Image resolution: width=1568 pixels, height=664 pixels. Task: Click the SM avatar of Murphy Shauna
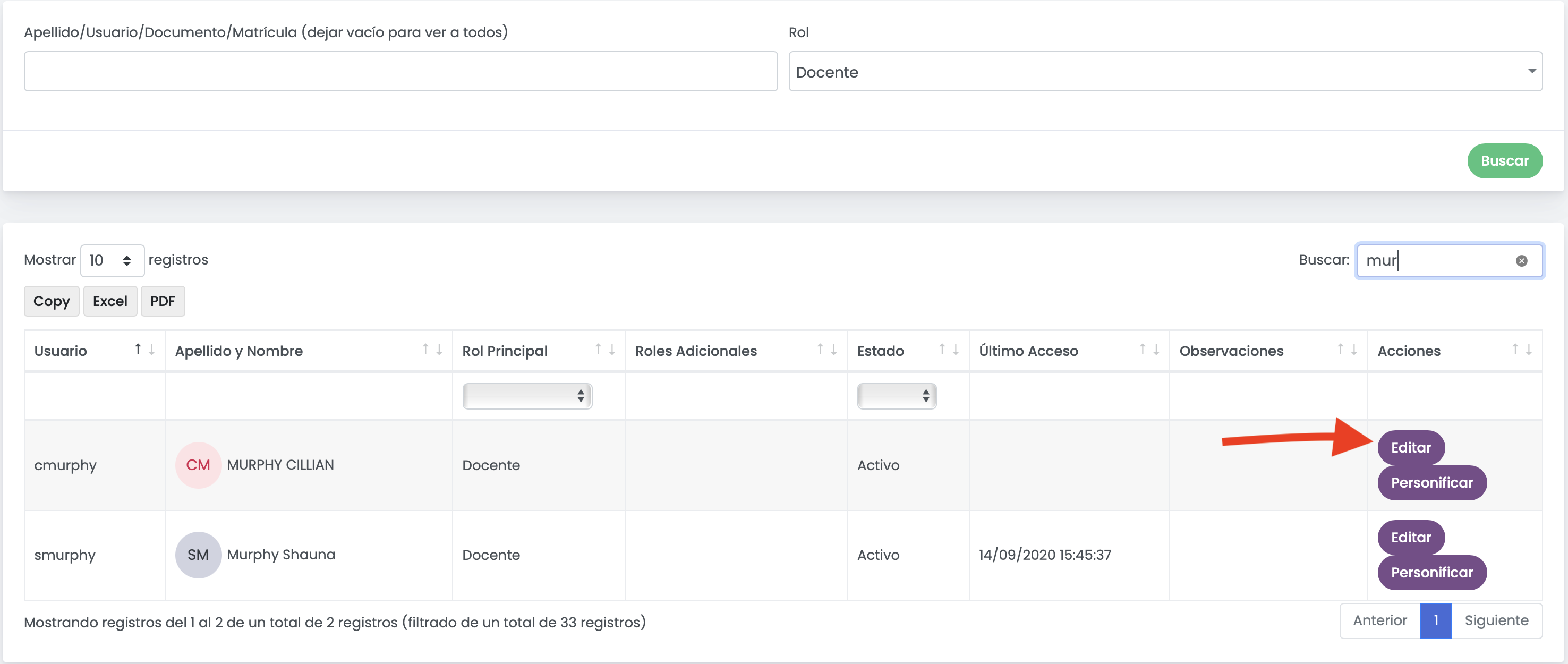[198, 555]
